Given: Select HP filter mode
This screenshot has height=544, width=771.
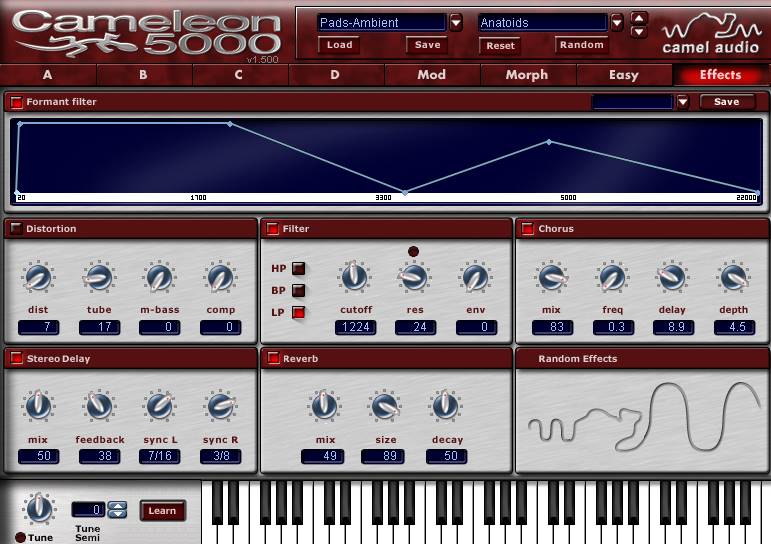Looking at the screenshot, I should pyautogui.click(x=298, y=269).
